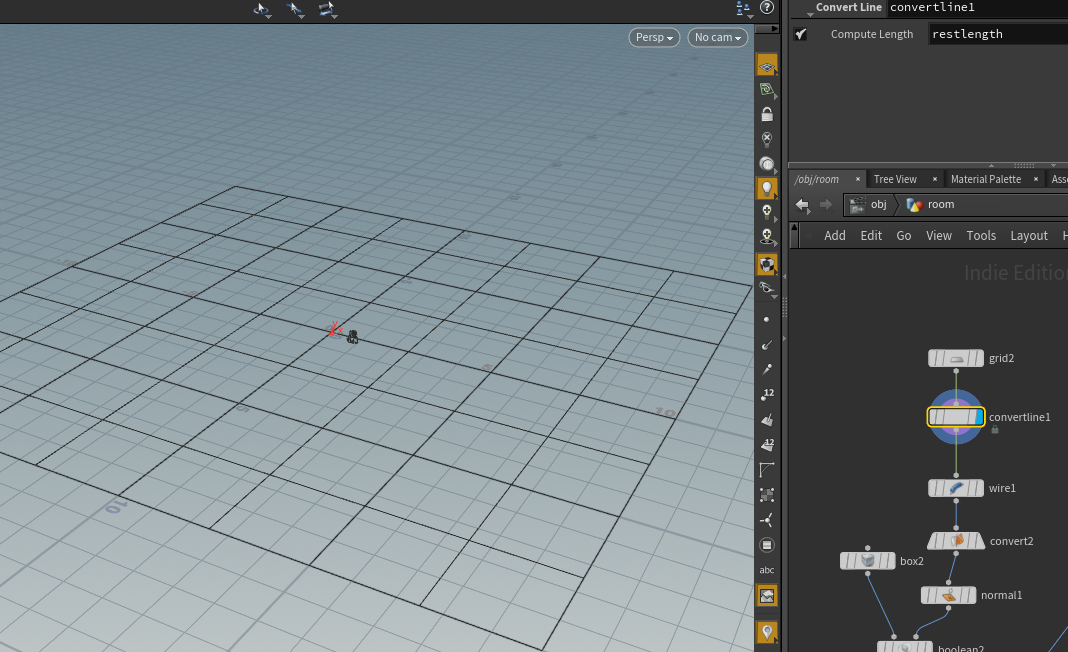
Task: Go back with network back arrow
Action: 802,204
